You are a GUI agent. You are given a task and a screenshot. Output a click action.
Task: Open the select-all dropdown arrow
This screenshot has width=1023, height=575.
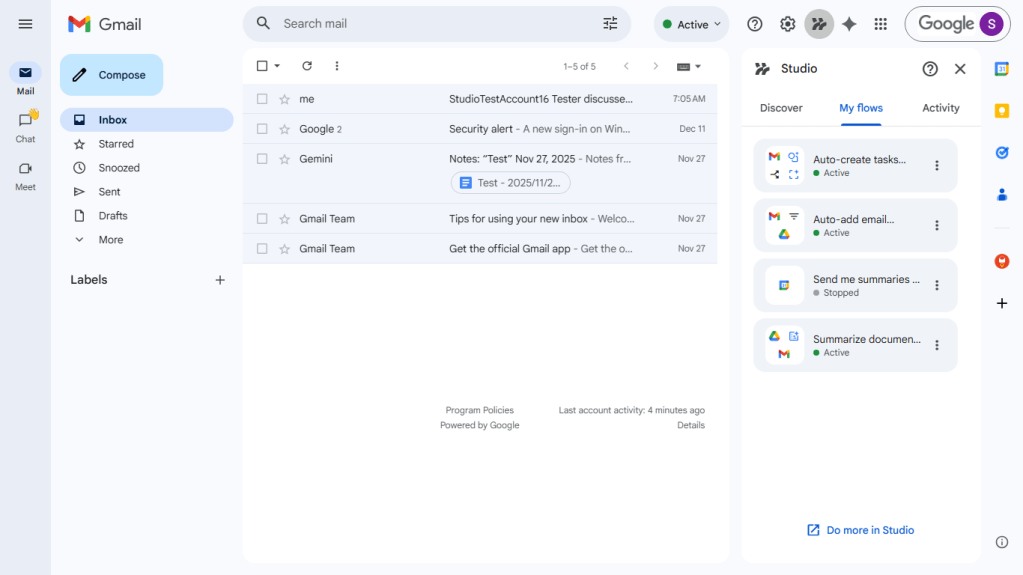277,66
